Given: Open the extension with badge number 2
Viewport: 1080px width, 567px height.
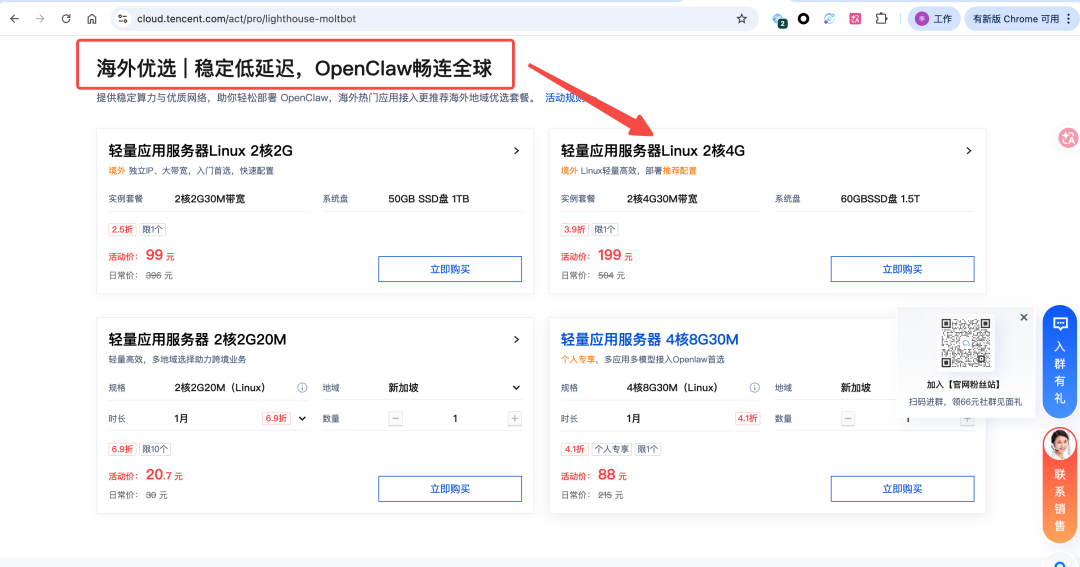Looking at the screenshot, I should click(x=779, y=20).
